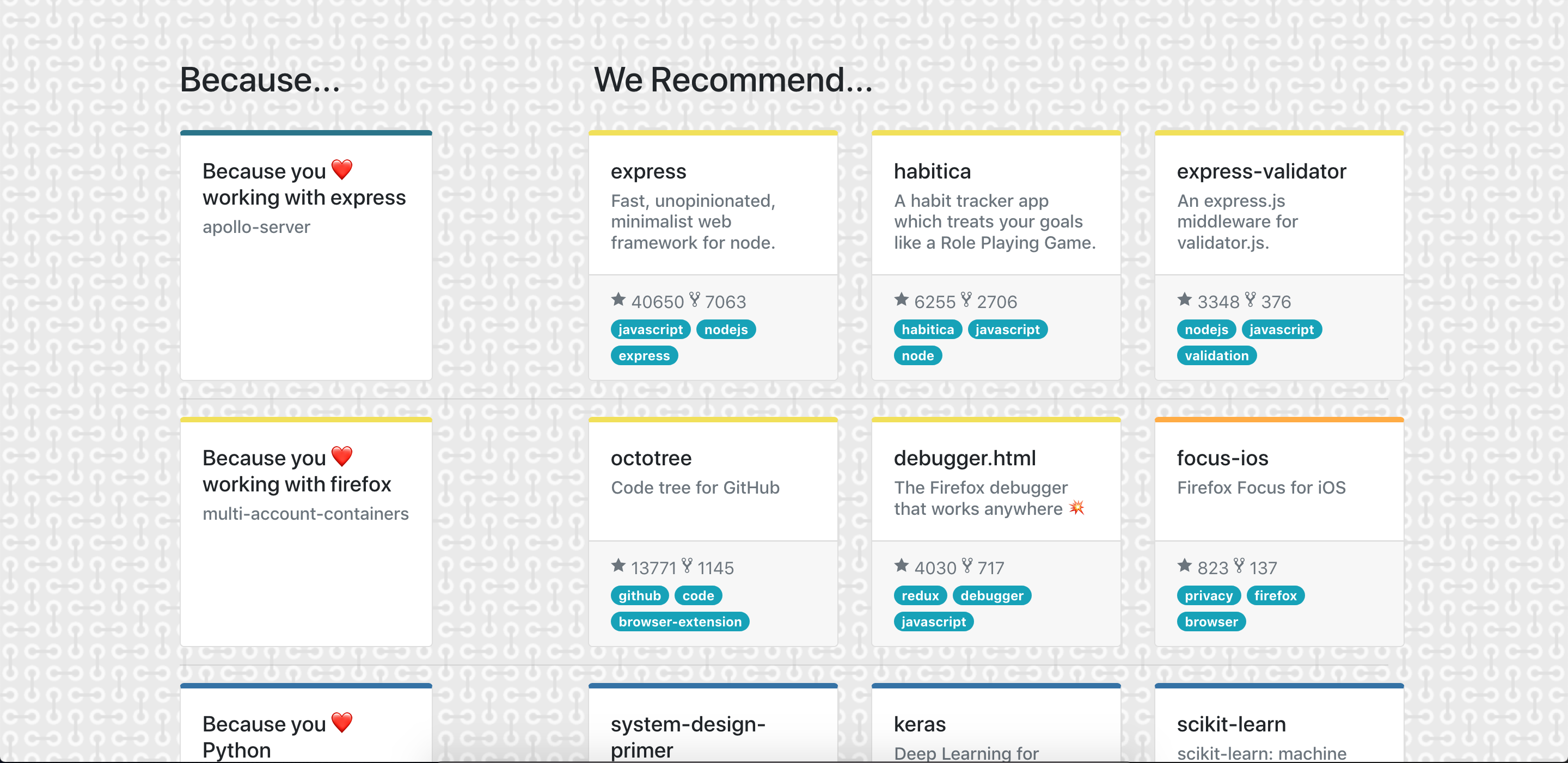The image size is (1568, 763).
Task: Click the star icon on octotree card
Action: (x=618, y=566)
